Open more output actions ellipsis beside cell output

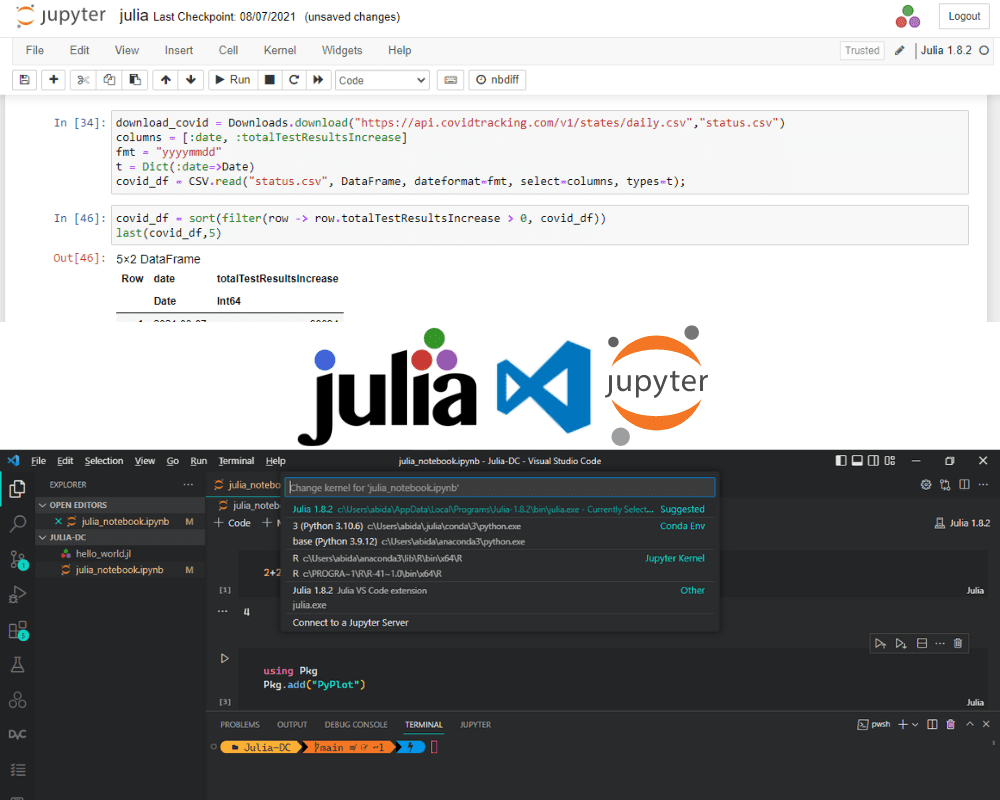coord(223,611)
